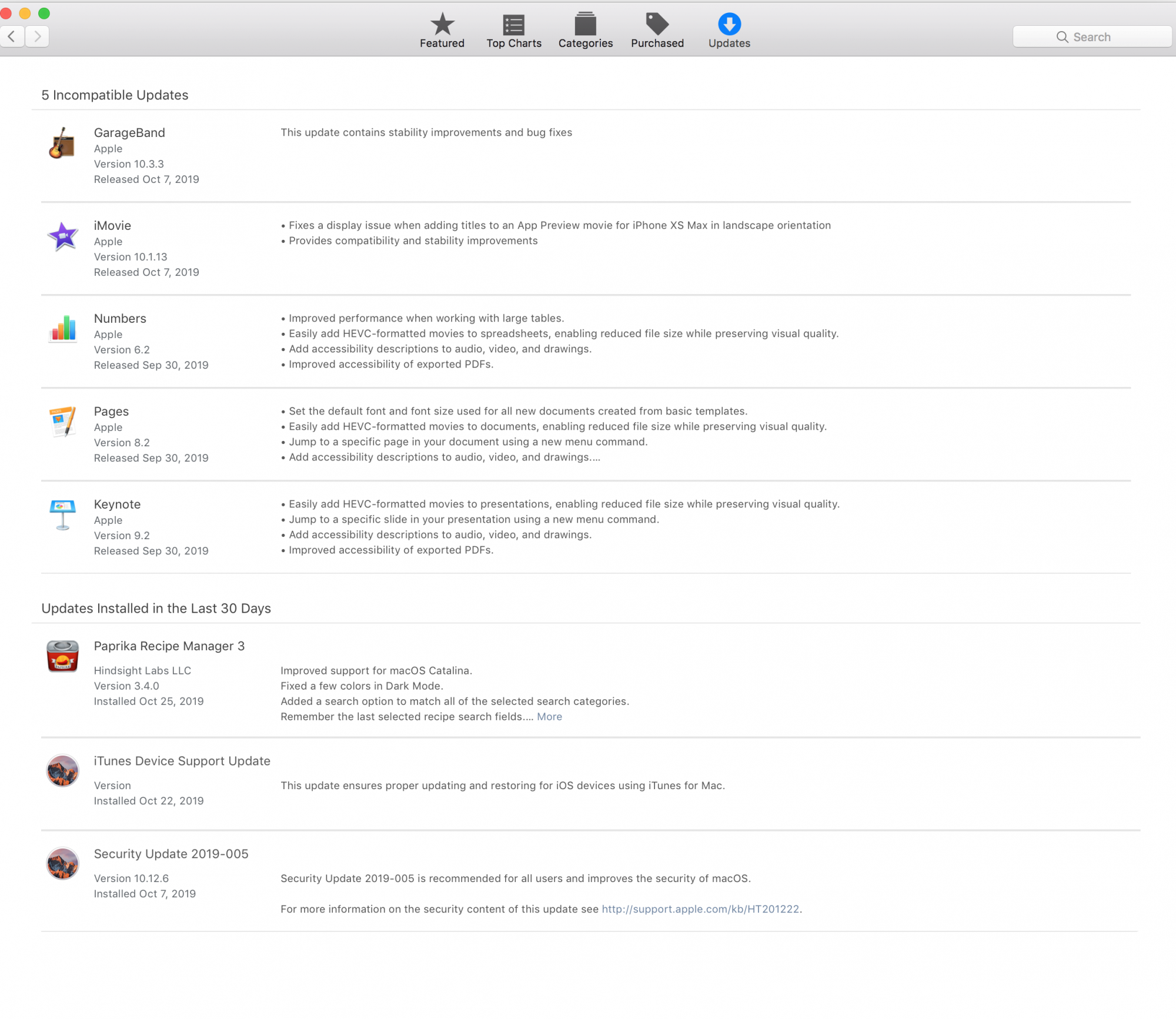Click the magnifier icon in Search
The width and height of the screenshot is (1176, 1019).
point(1062,37)
